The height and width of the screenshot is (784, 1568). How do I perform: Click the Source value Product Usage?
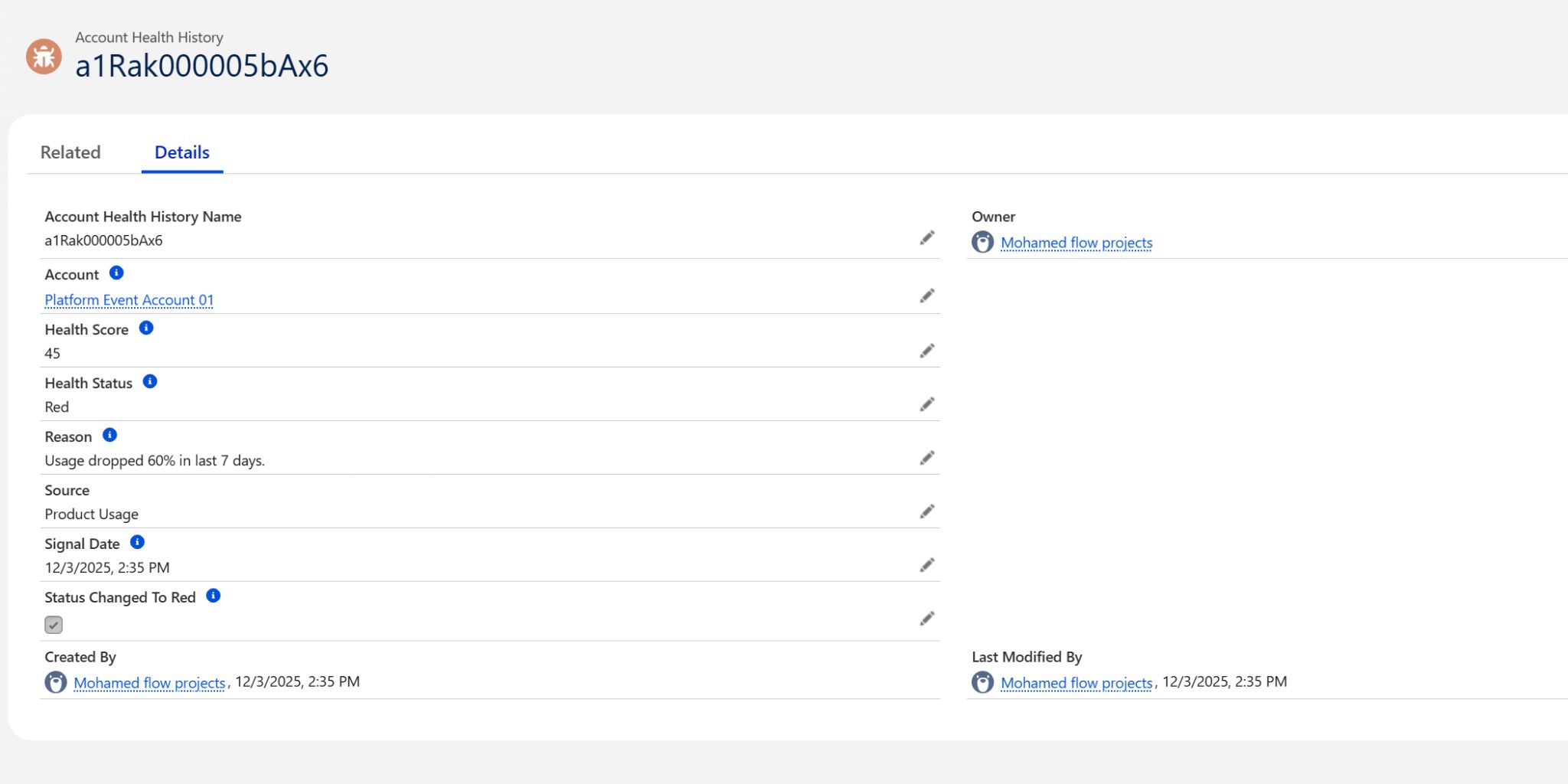[x=91, y=514]
